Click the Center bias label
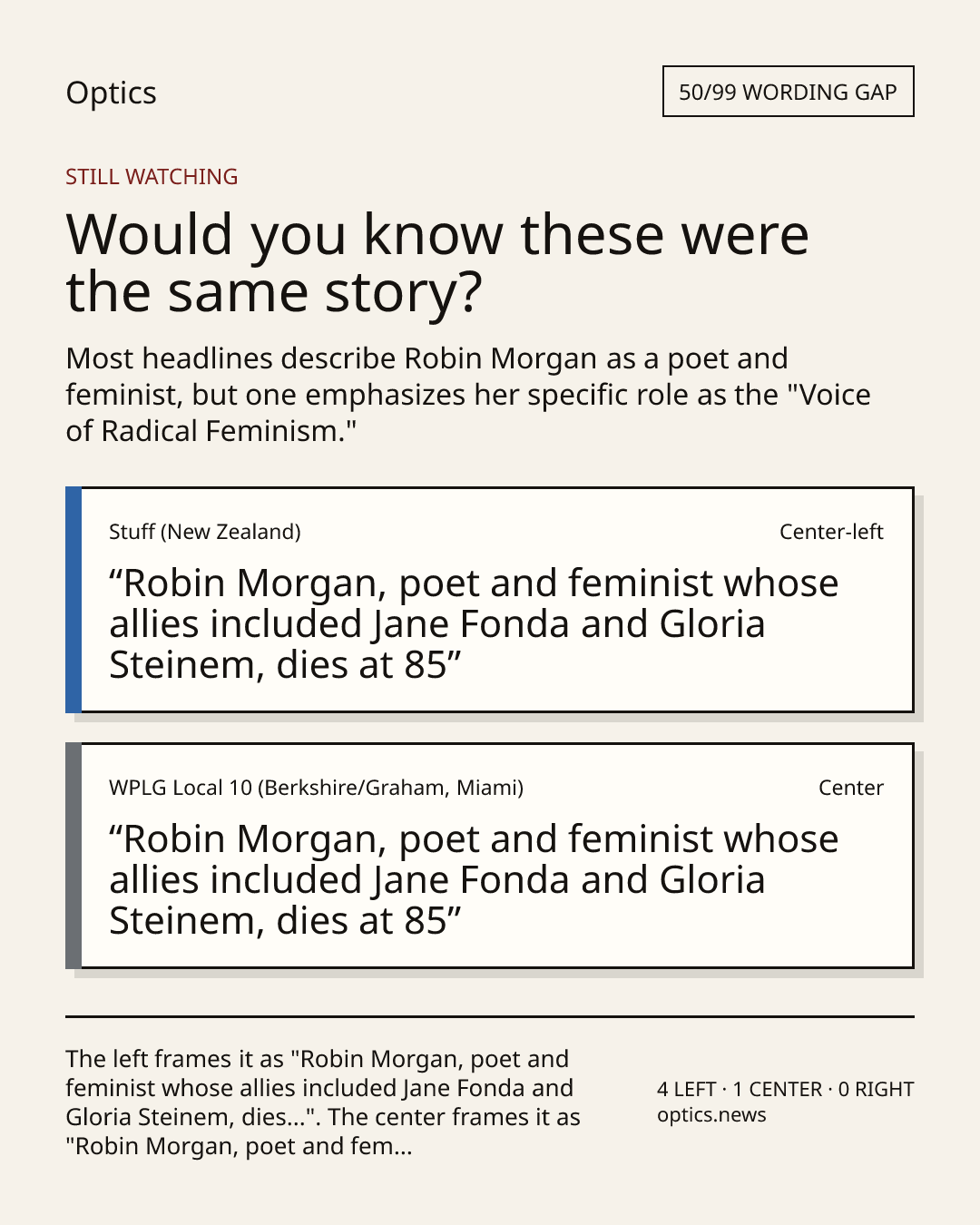This screenshot has height=1225, width=980. (851, 788)
